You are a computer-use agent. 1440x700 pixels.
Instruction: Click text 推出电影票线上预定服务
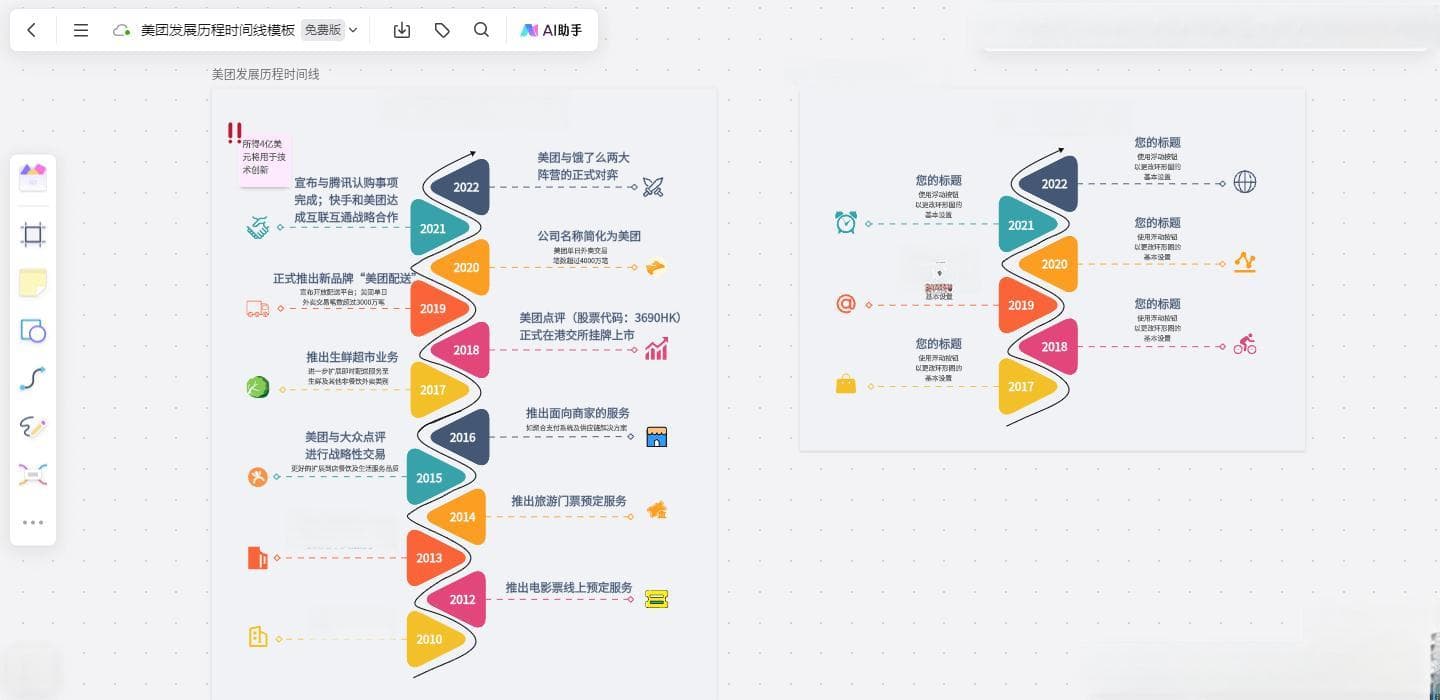pyautogui.click(x=569, y=588)
